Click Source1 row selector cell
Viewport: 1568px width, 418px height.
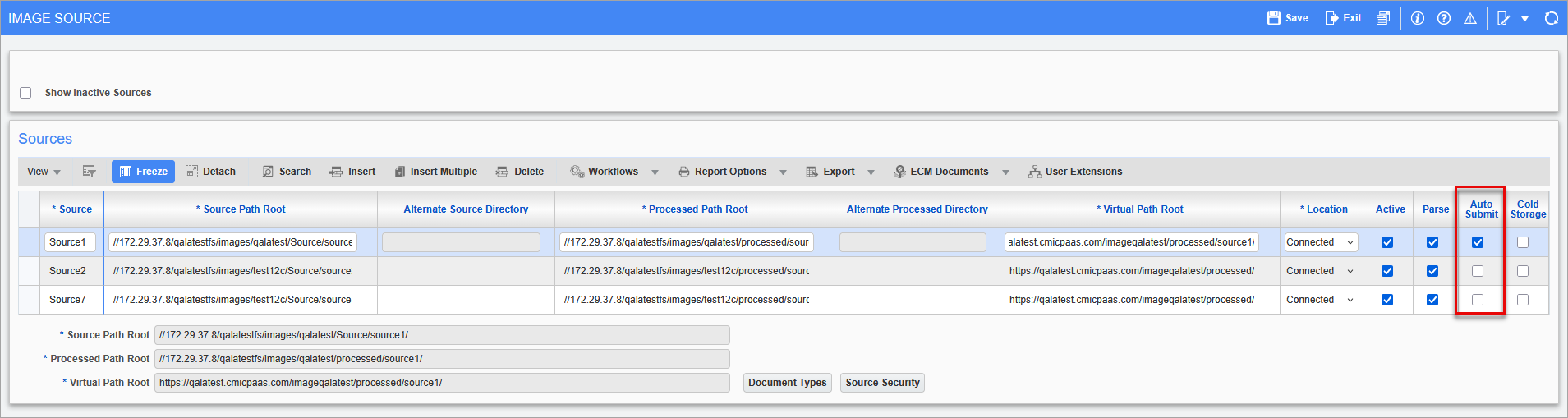pos(30,242)
